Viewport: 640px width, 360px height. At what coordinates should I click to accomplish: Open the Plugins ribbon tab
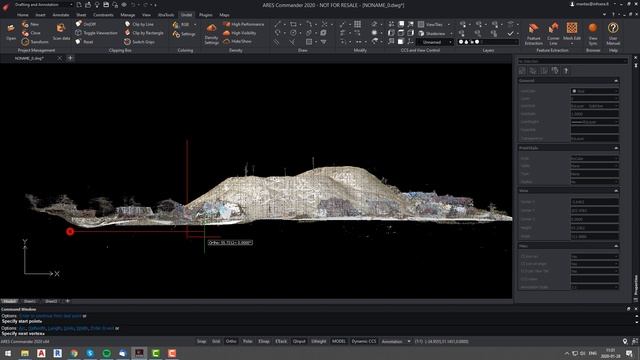coord(206,15)
